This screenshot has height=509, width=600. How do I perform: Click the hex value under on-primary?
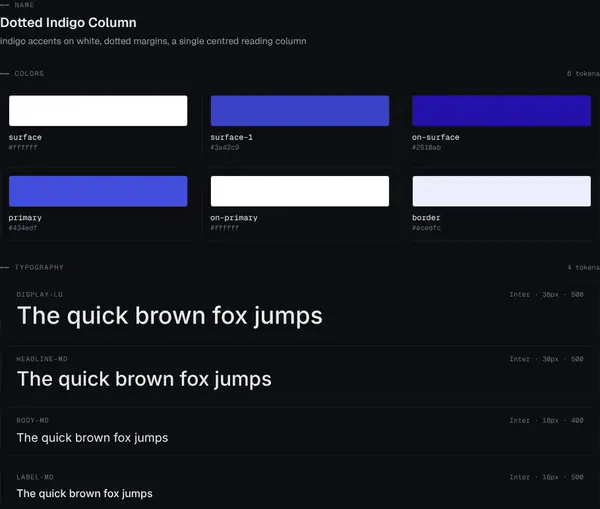click(x=225, y=228)
